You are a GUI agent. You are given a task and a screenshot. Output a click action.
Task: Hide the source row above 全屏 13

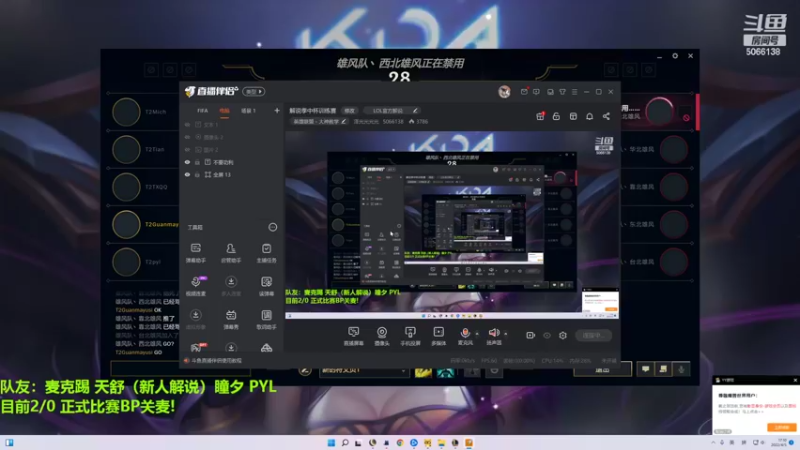pos(187,162)
